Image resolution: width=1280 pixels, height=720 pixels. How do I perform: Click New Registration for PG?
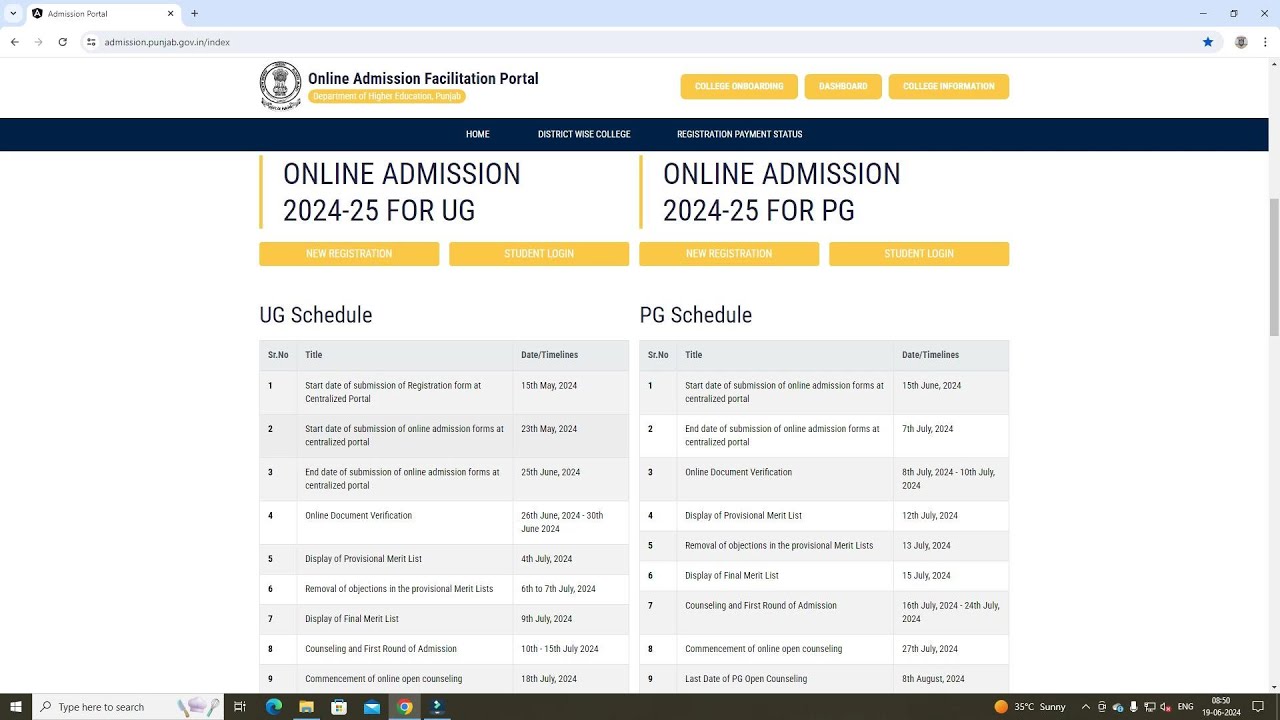[x=729, y=254]
